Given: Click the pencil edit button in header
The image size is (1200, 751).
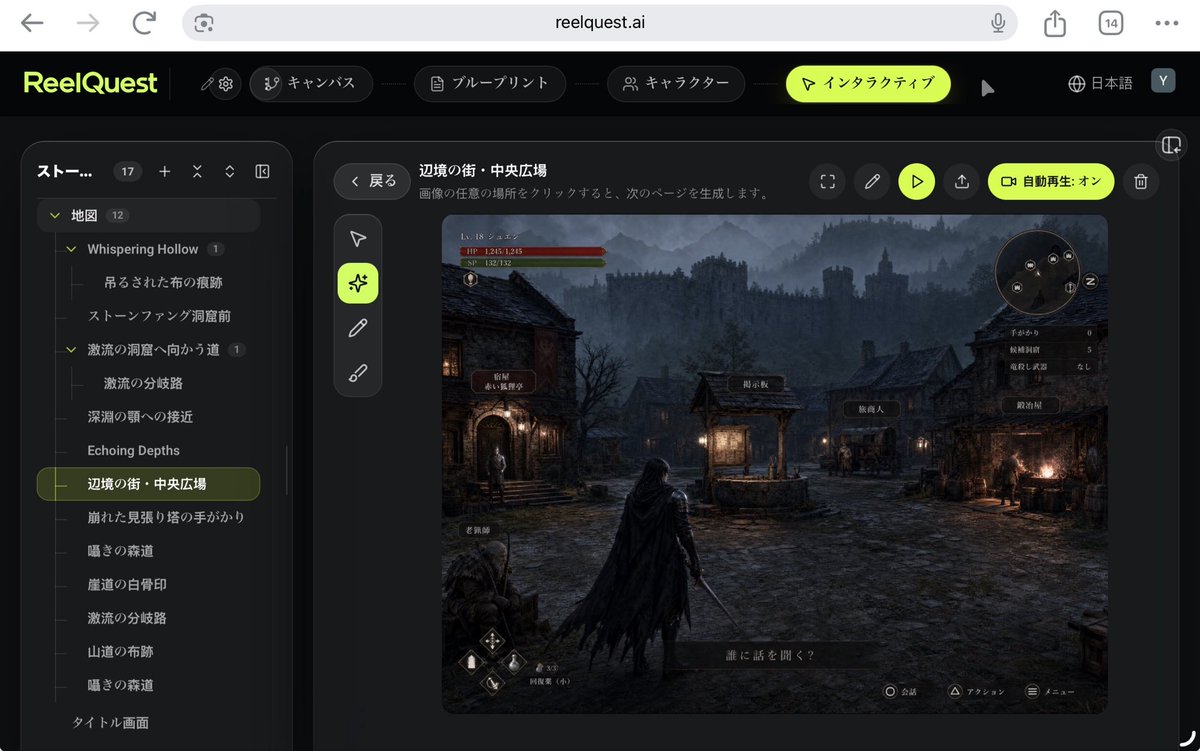Looking at the screenshot, I should tap(872, 182).
